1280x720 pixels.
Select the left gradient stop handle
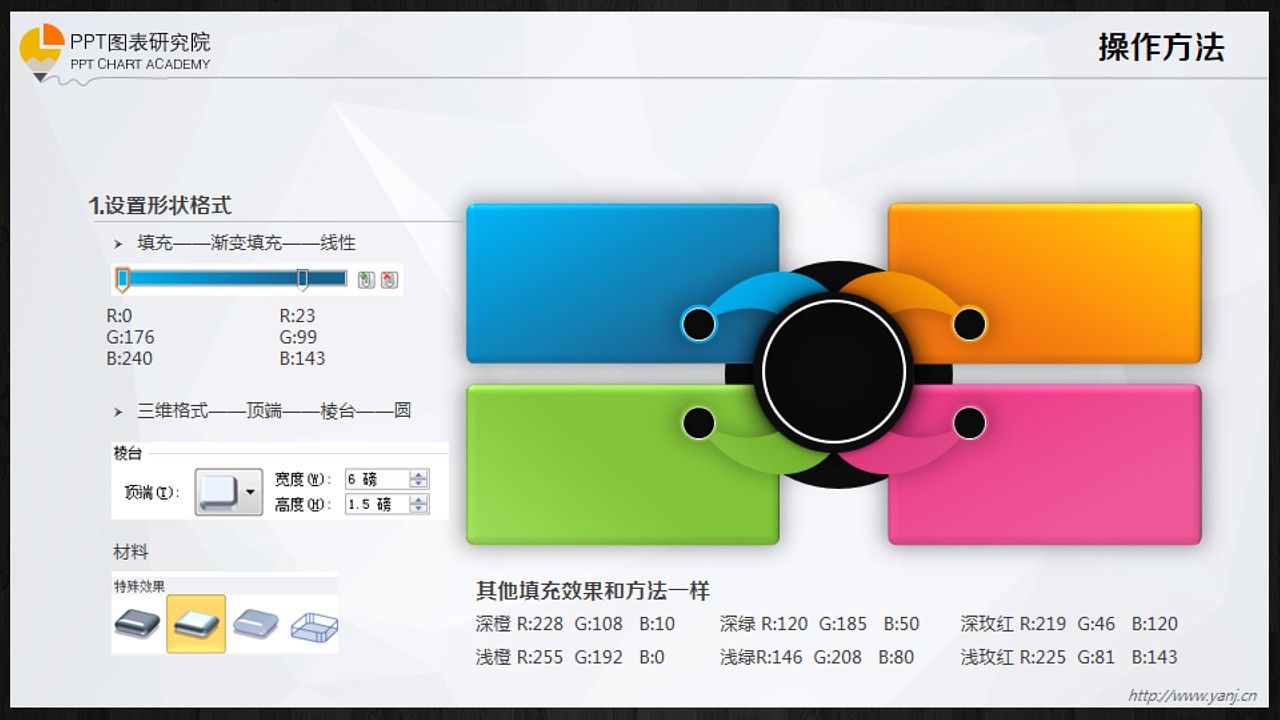click(123, 279)
